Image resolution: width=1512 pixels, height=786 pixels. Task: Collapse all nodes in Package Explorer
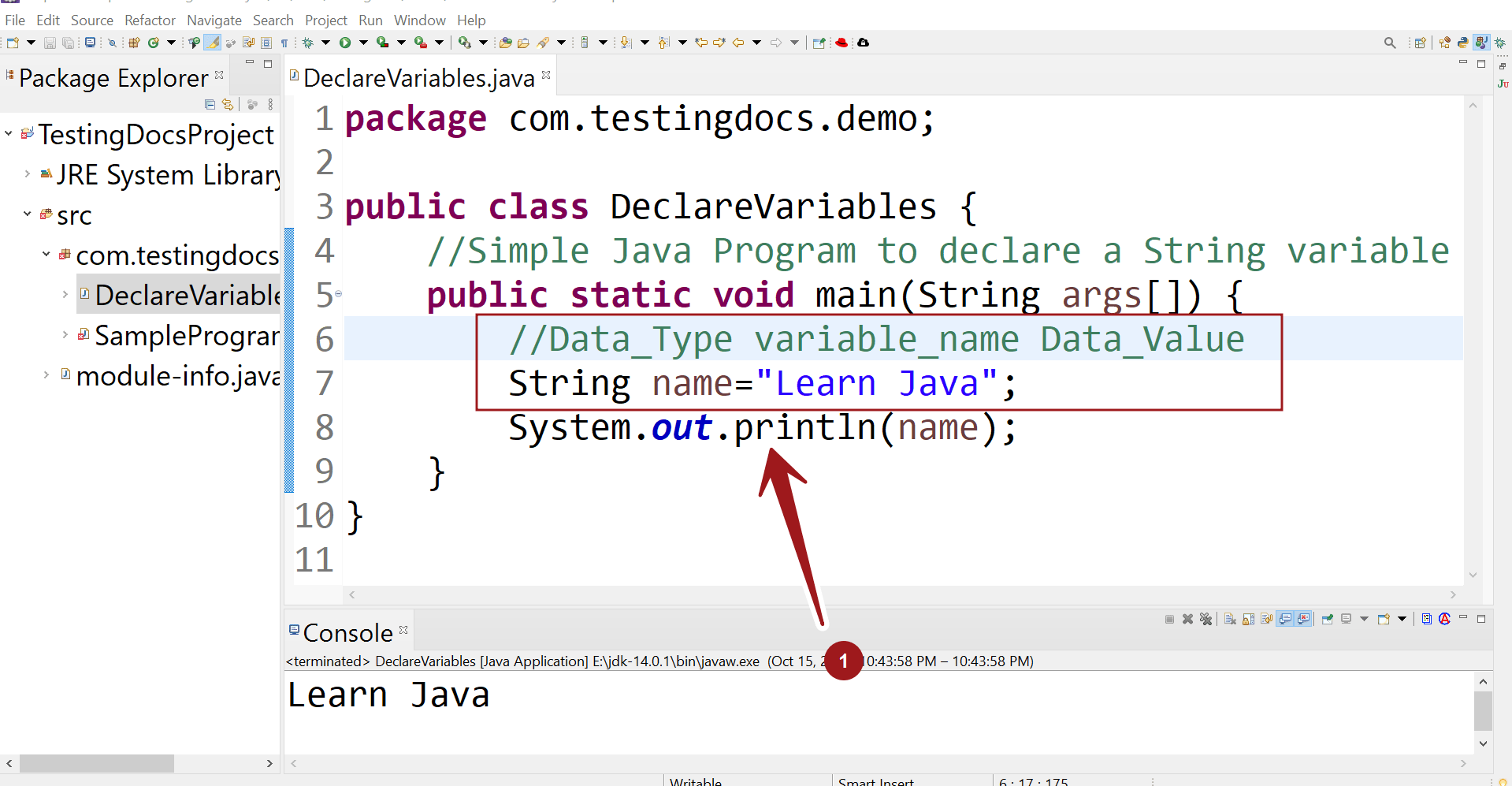pyautogui.click(x=210, y=104)
